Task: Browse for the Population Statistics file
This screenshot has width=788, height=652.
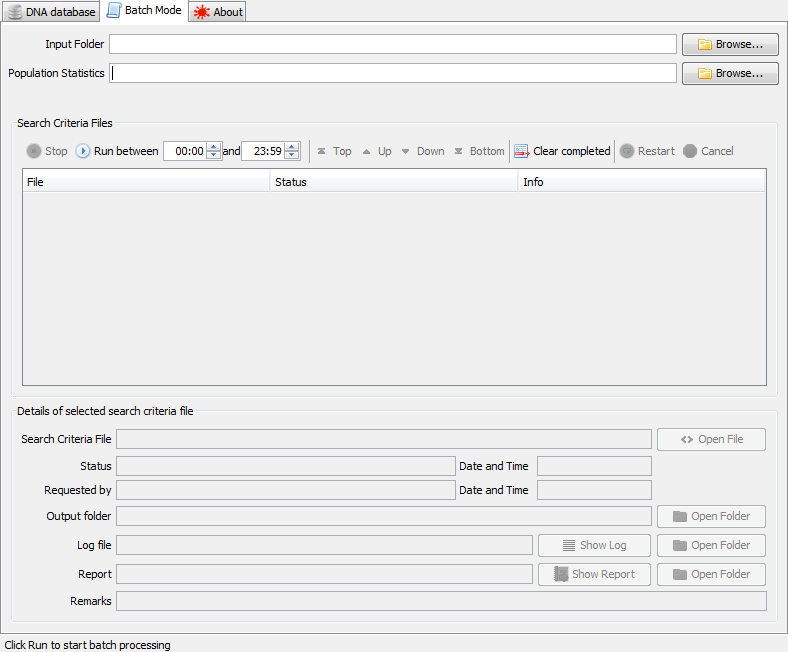Action: (730, 73)
